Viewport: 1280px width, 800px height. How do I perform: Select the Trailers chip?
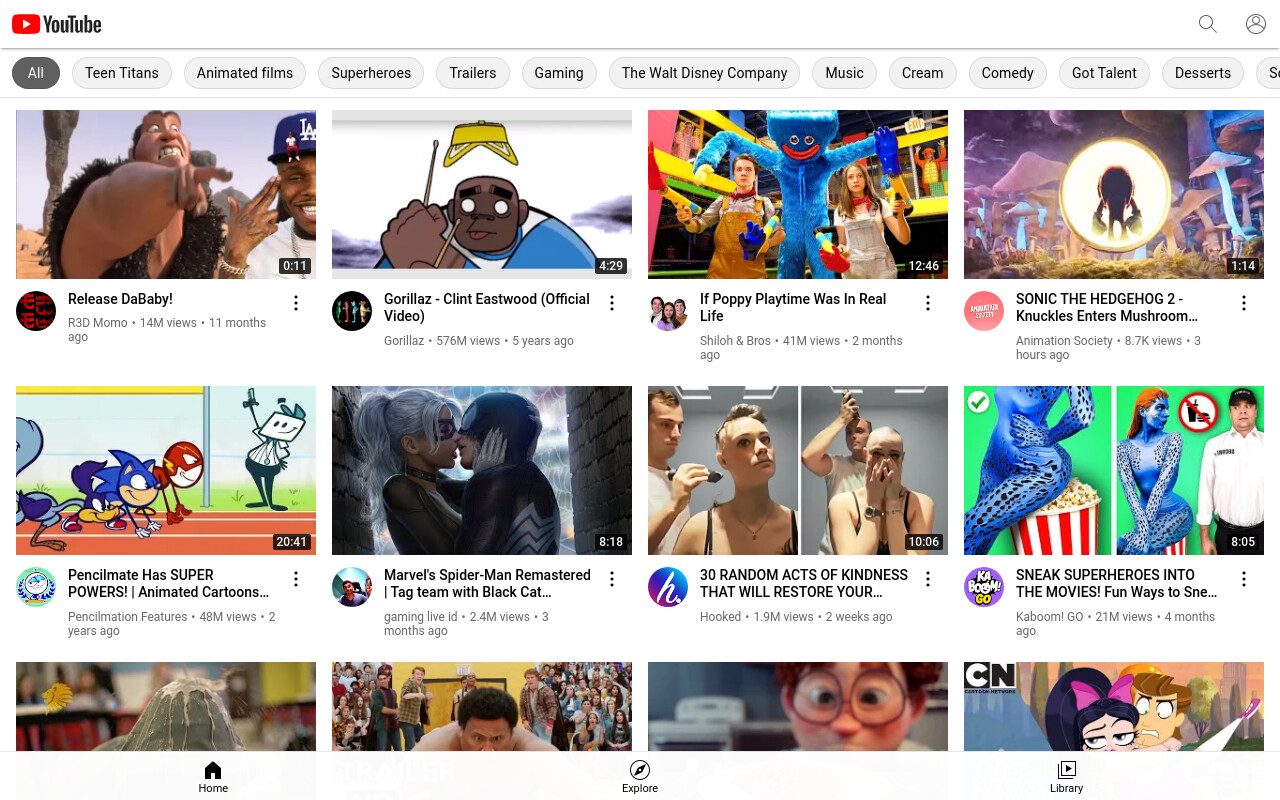point(473,73)
